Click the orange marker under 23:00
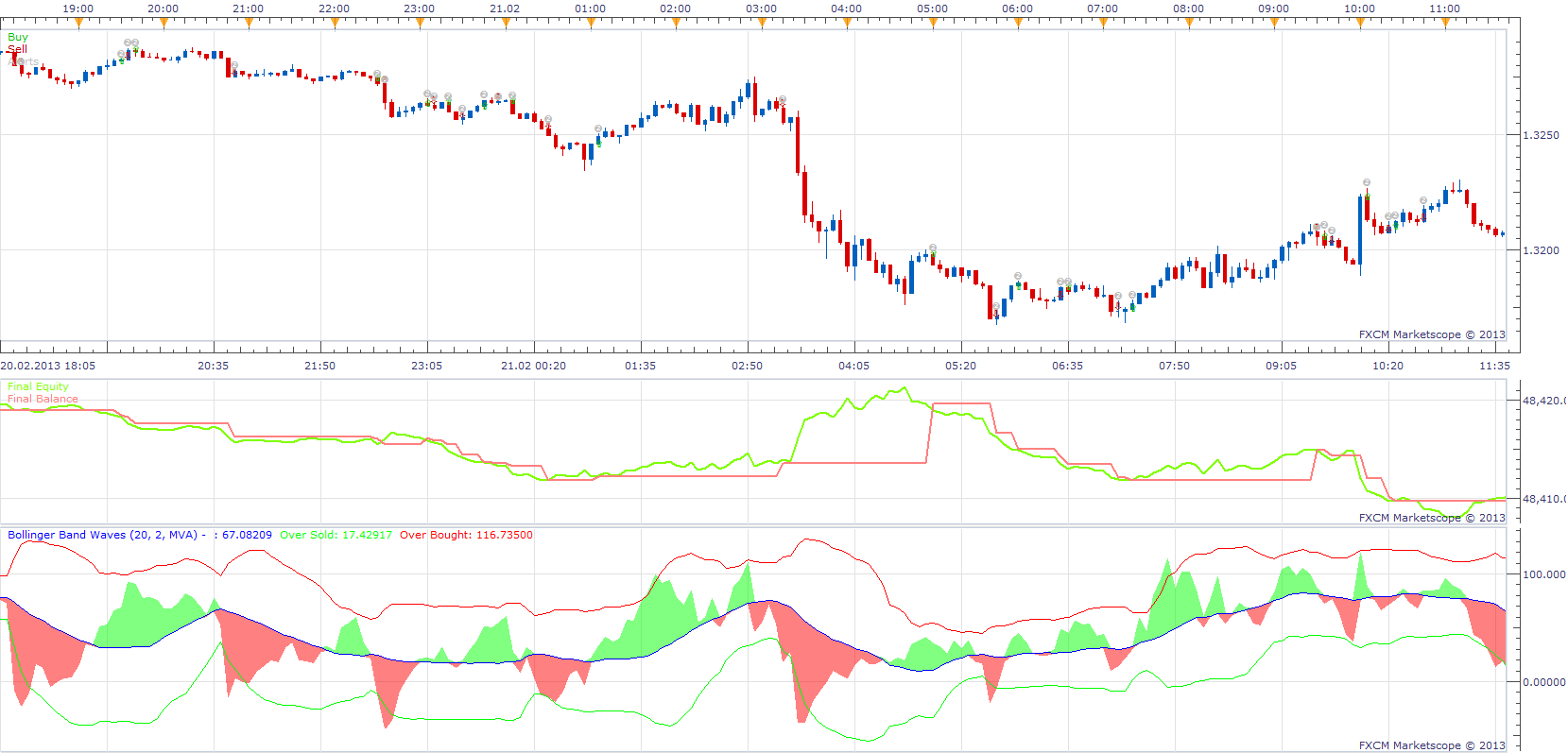Image resolution: width=1568 pixels, height=753 pixels. [x=420, y=24]
